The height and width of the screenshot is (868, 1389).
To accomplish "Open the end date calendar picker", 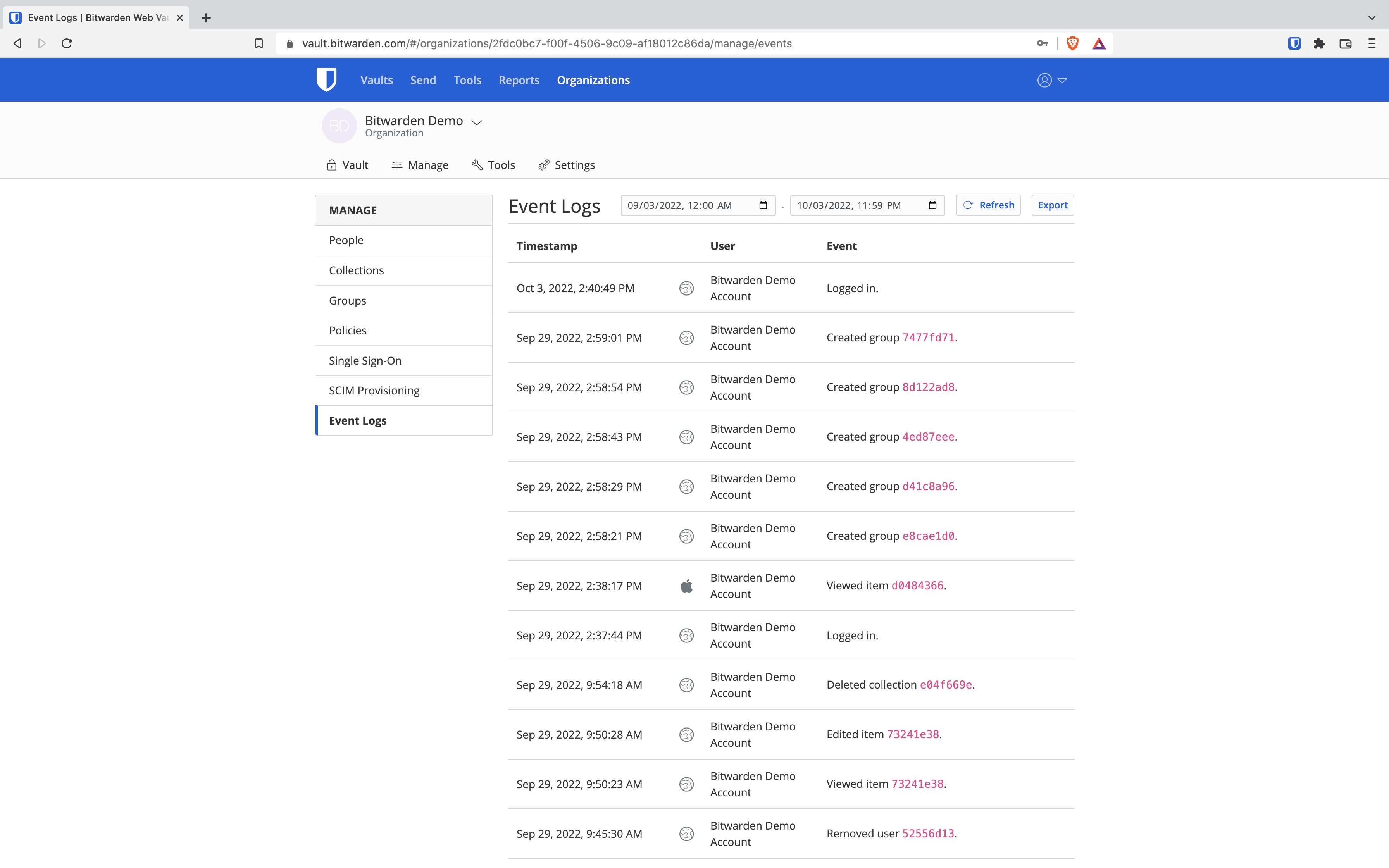I will pos(932,205).
